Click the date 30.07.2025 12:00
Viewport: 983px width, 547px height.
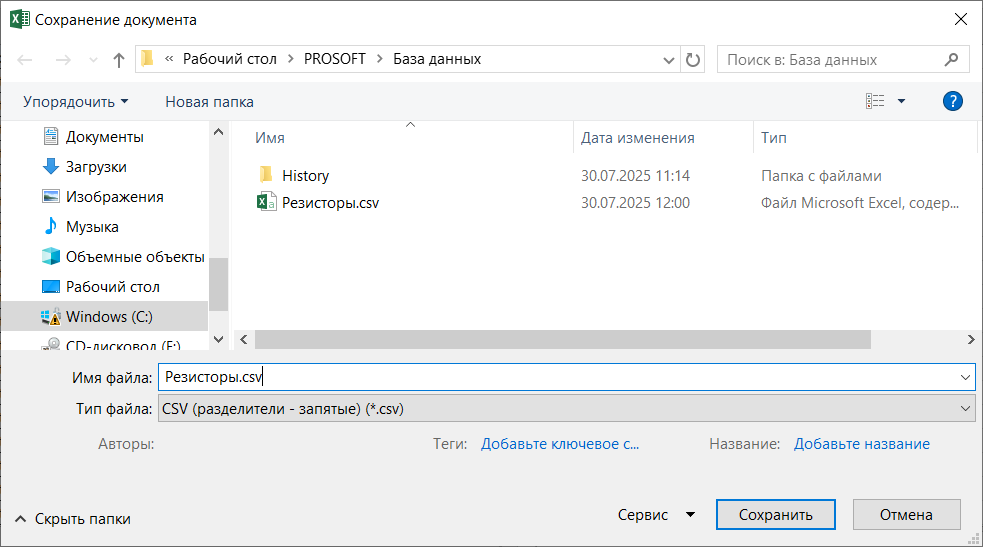pos(635,203)
